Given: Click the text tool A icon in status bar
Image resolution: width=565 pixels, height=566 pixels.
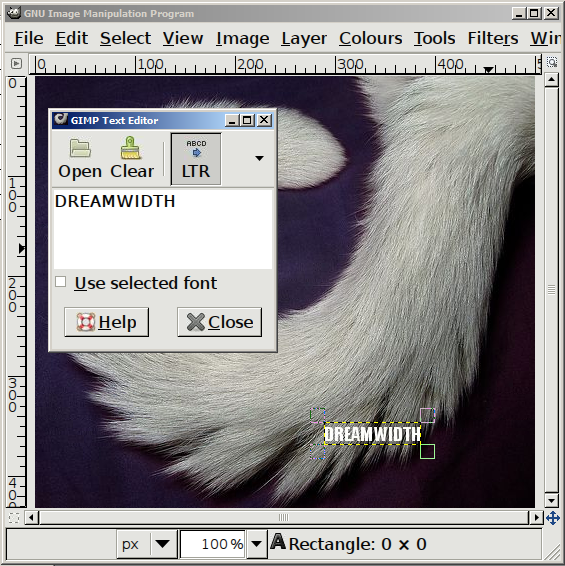Looking at the screenshot, I should (x=278, y=541).
